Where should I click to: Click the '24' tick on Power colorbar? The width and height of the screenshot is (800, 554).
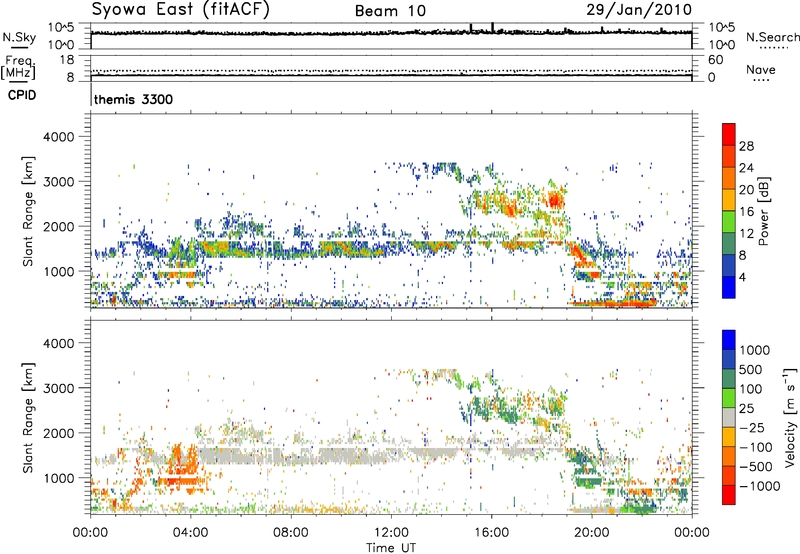[746, 168]
